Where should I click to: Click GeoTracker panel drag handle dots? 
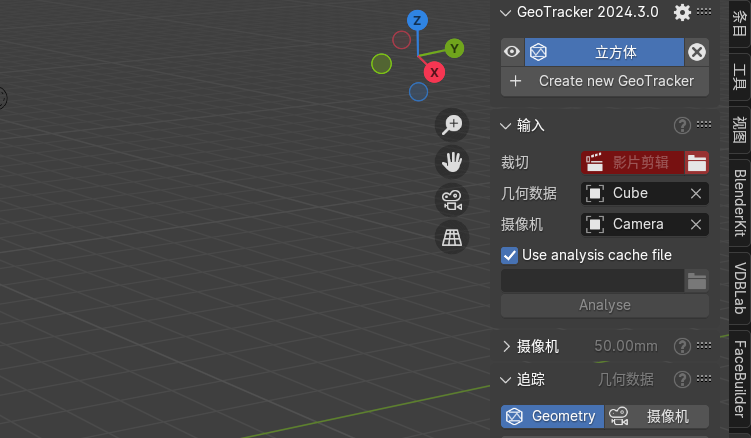(x=704, y=12)
